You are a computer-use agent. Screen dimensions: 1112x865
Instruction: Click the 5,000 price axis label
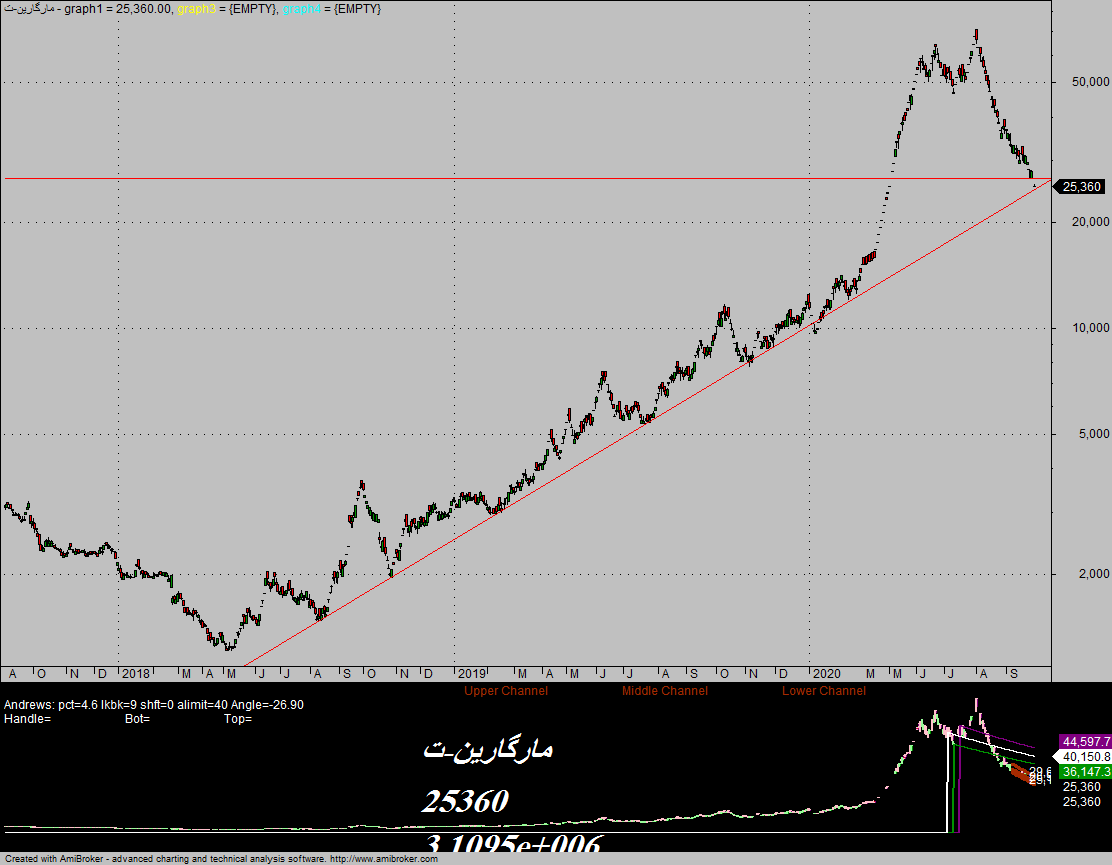(x=1094, y=434)
